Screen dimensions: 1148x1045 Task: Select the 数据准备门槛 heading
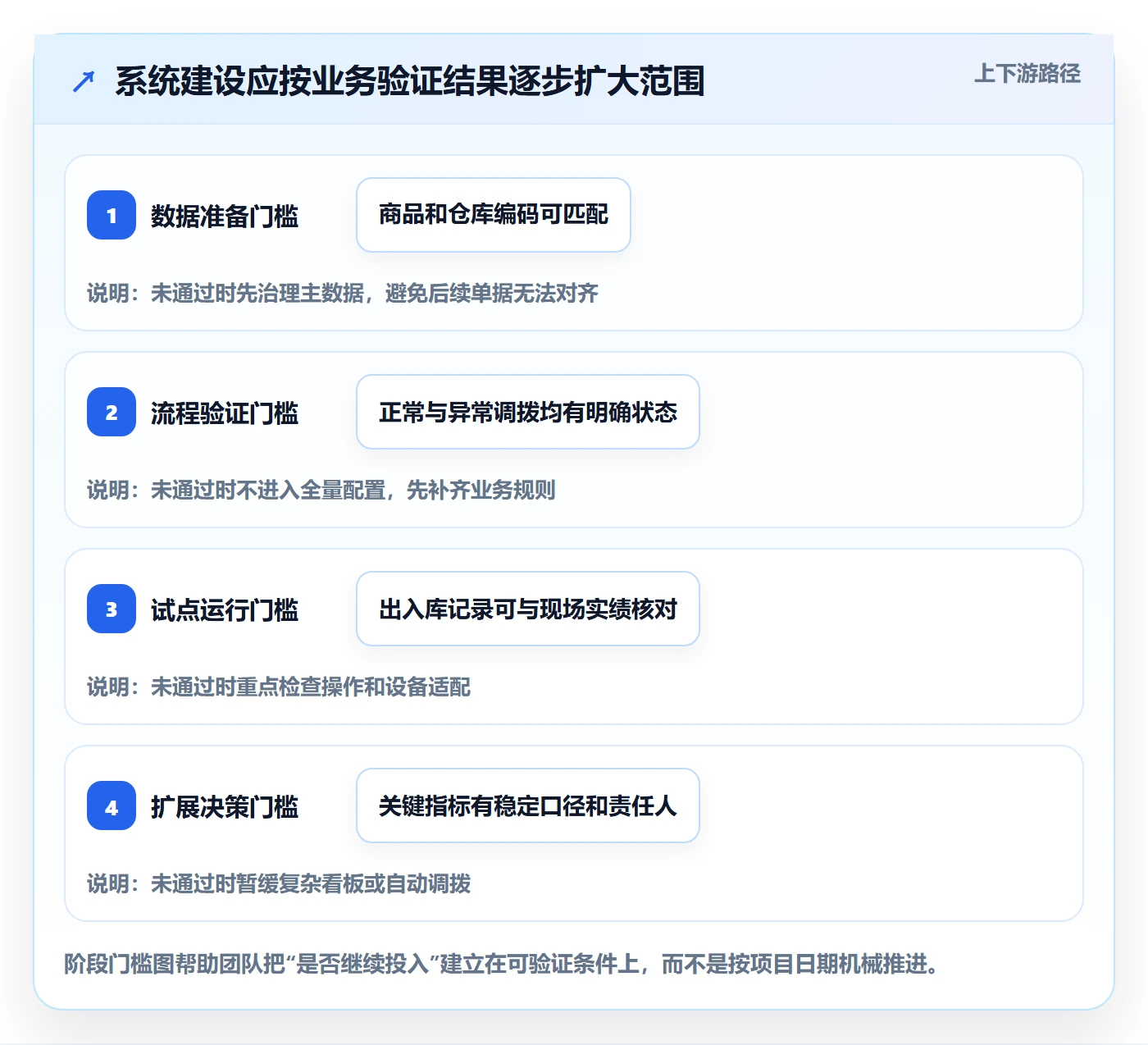point(225,216)
